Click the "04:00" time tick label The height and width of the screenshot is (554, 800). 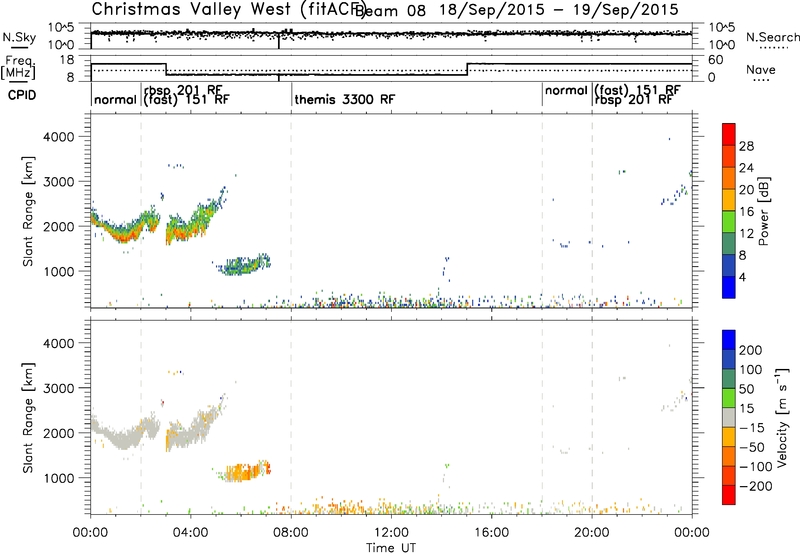[190, 532]
